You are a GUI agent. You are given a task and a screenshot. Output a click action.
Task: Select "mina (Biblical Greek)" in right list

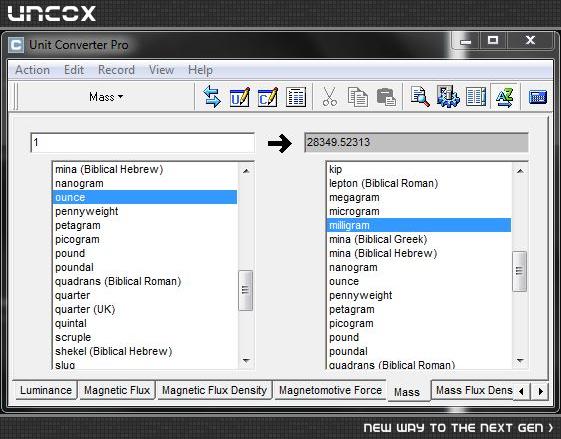click(419, 239)
